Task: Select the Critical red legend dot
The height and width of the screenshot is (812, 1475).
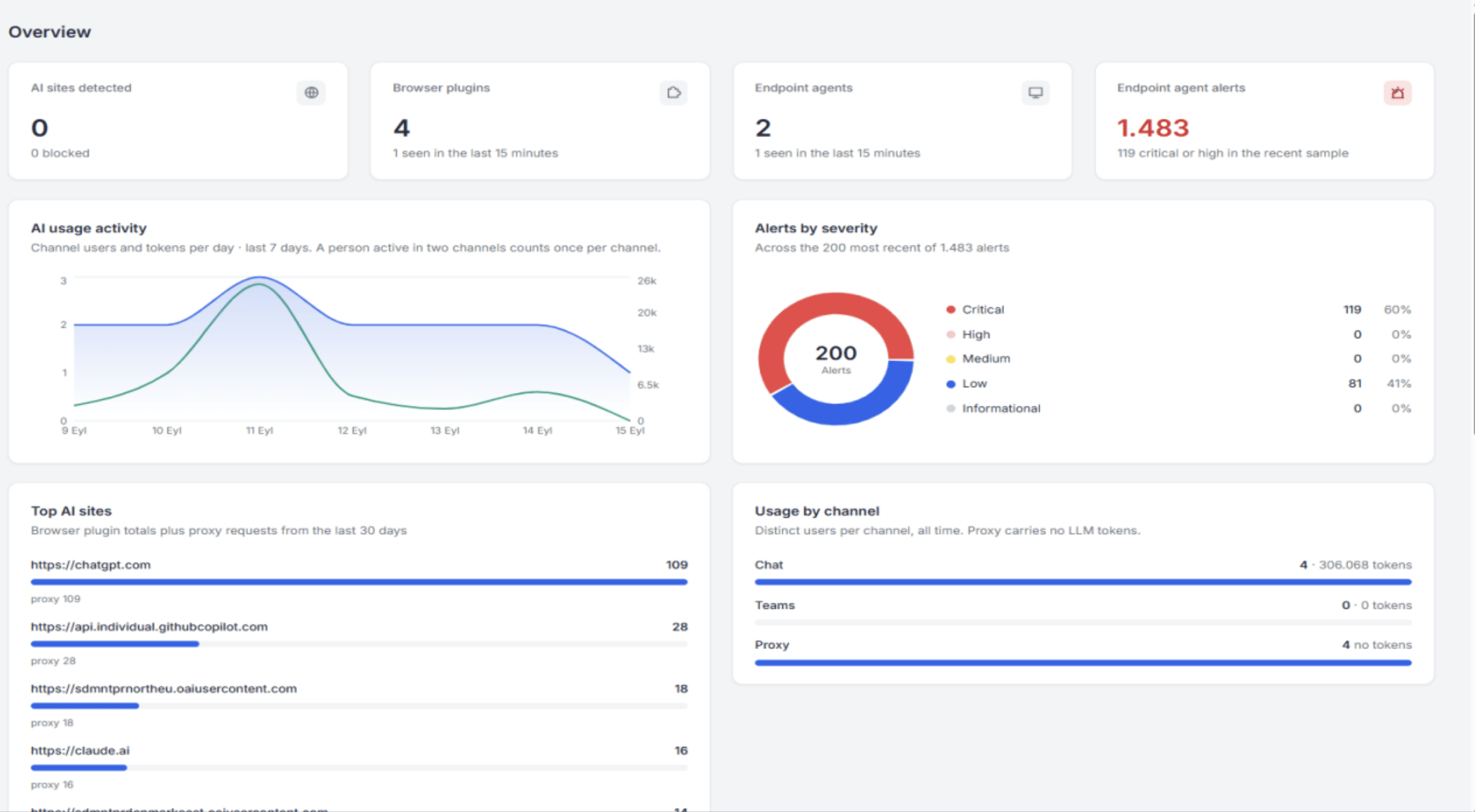Action: pyautogui.click(x=951, y=310)
